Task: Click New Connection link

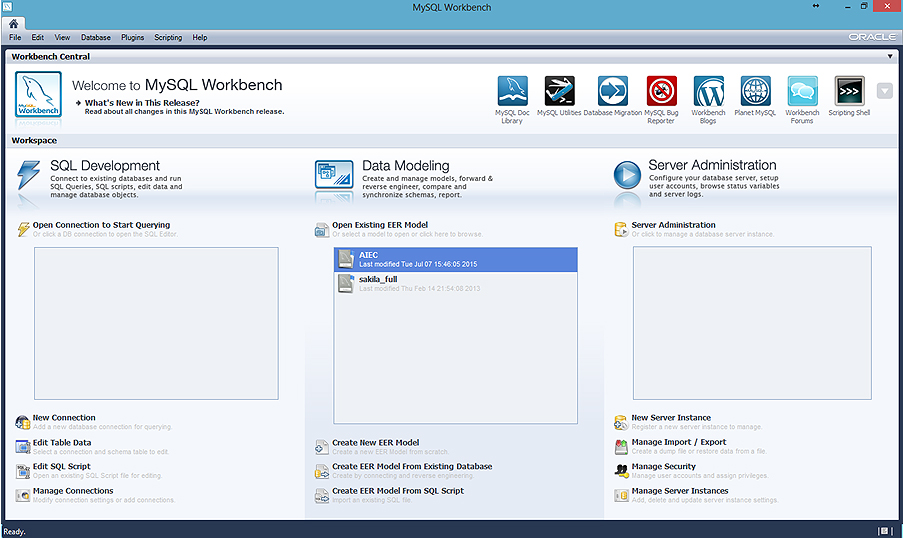Action: 64,418
